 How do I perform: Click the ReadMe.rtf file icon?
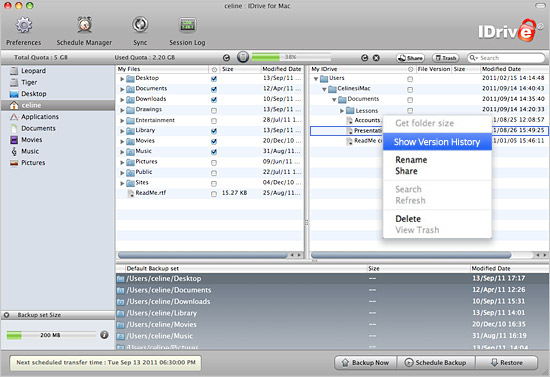[x=130, y=193]
